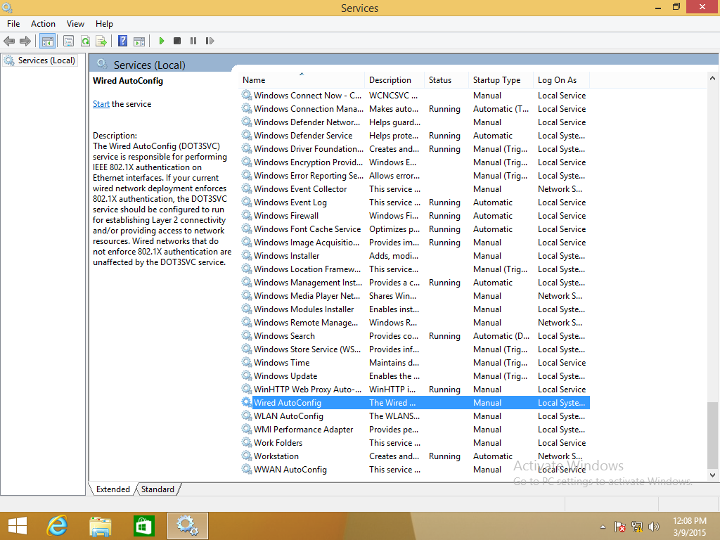Image resolution: width=720 pixels, height=540 pixels.
Task: Pause the service with pause icon
Action: click(193, 41)
